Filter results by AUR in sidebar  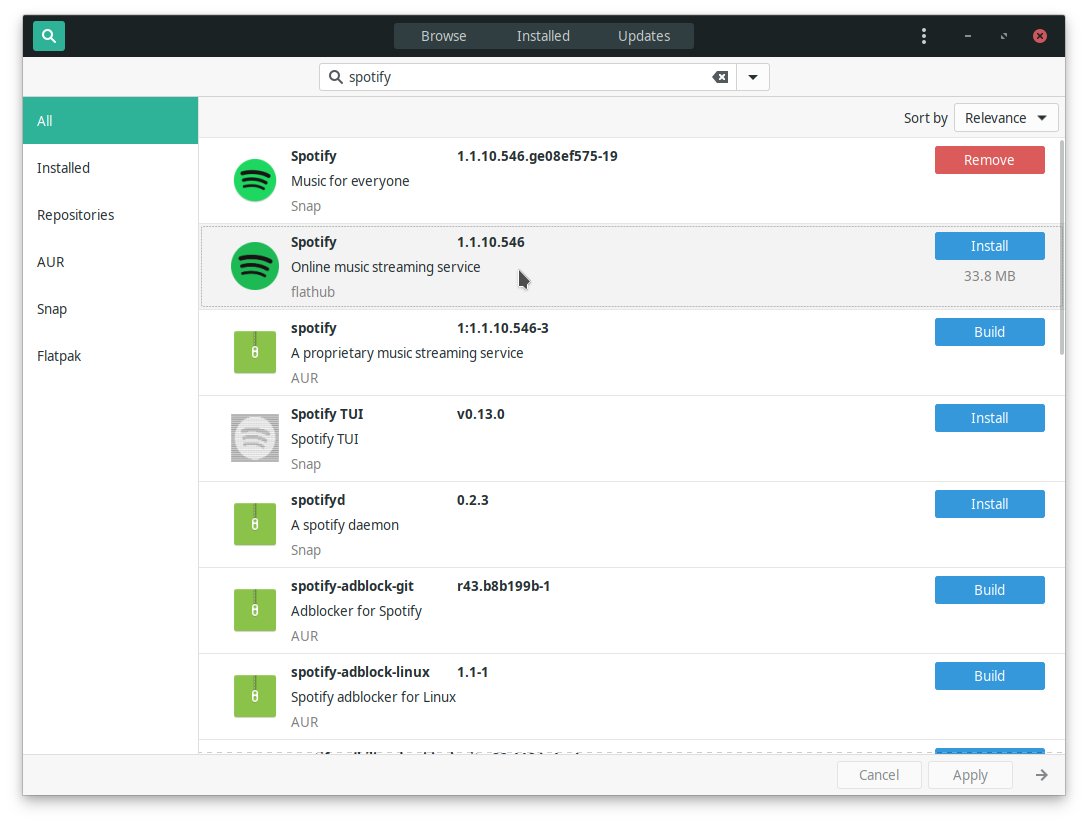point(110,262)
